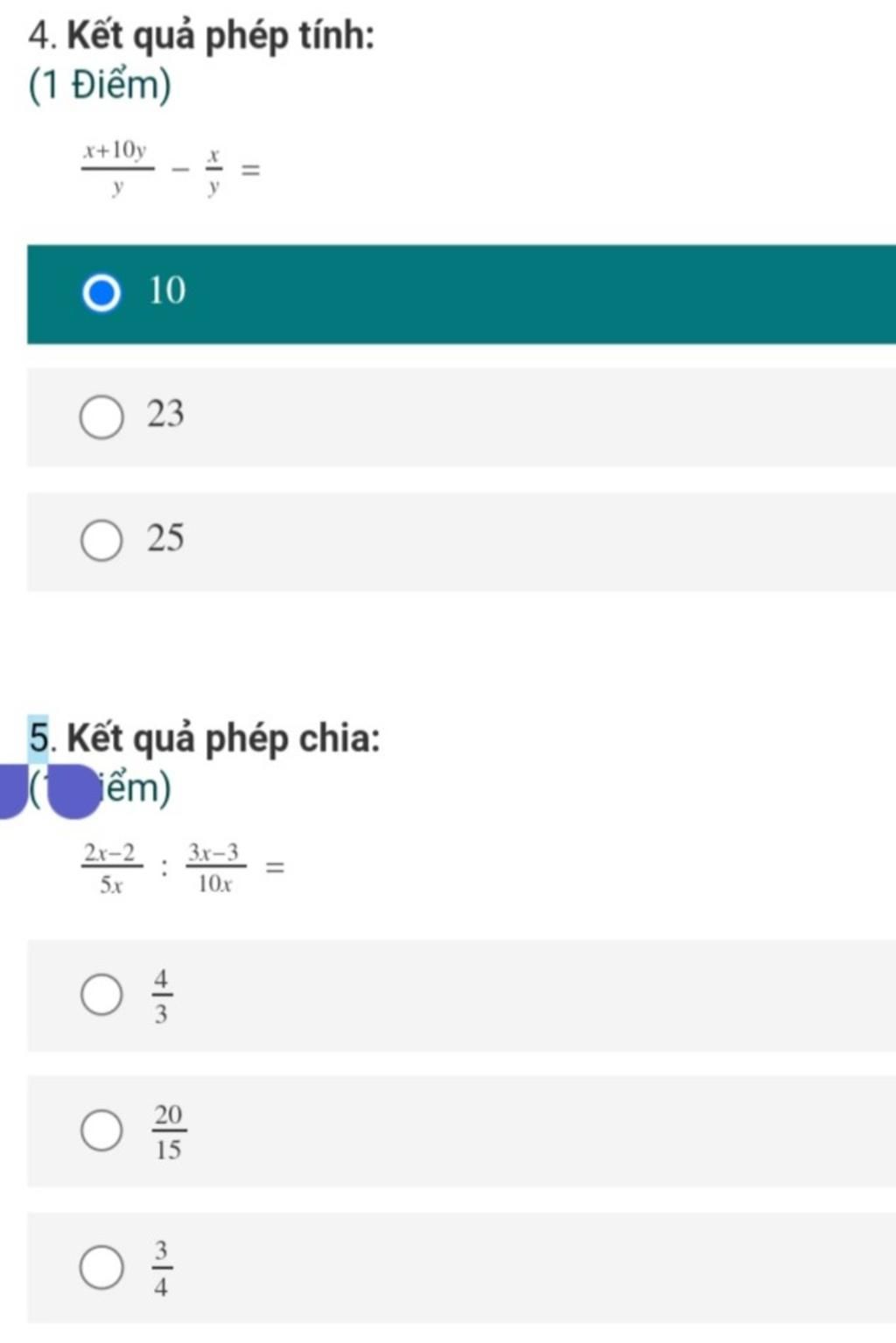Tap the 20/15 fraction answer label
The height and width of the screenshot is (1343, 896).
(169, 1131)
